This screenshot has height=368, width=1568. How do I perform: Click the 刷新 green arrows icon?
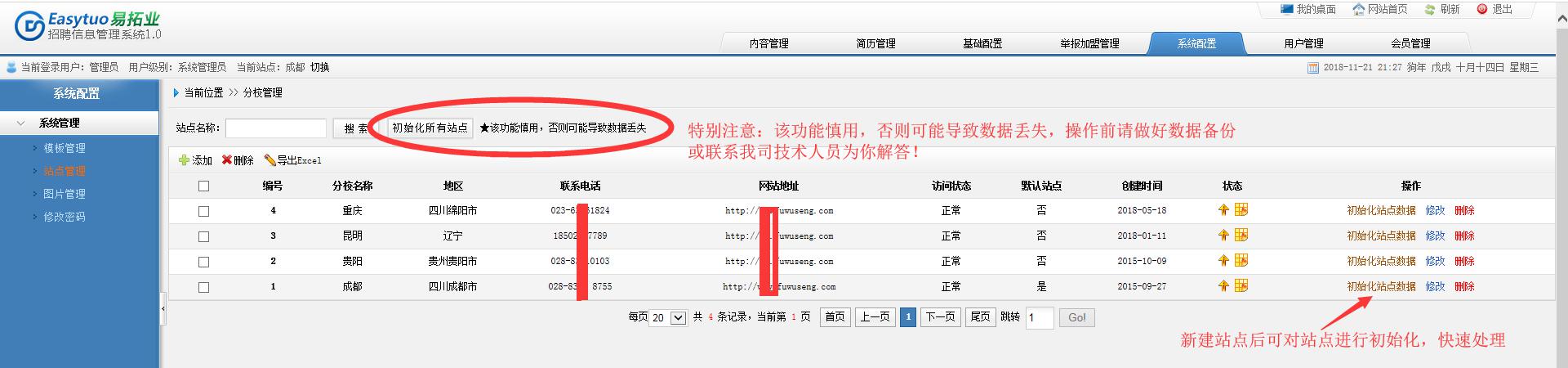coord(1430,9)
